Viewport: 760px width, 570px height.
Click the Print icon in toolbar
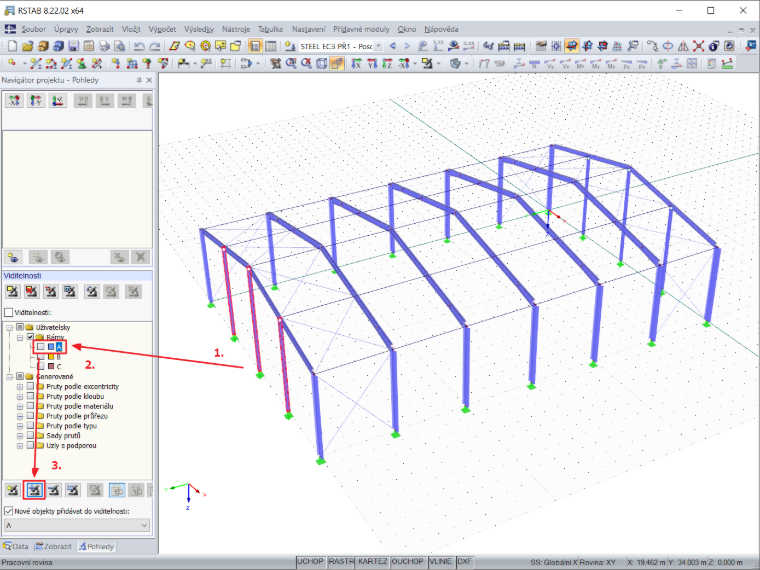click(x=104, y=46)
